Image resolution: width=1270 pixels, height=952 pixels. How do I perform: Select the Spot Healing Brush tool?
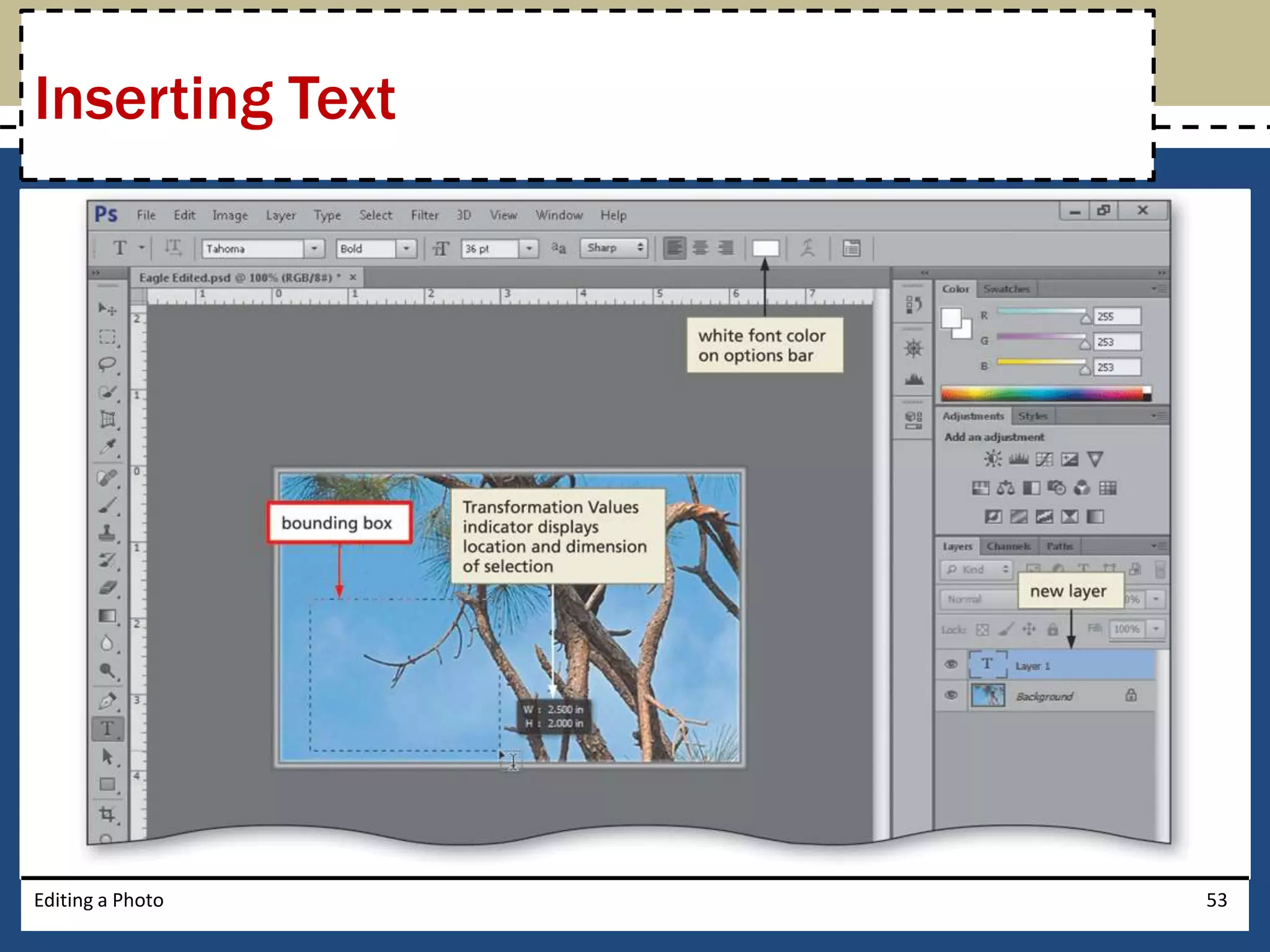click(107, 478)
